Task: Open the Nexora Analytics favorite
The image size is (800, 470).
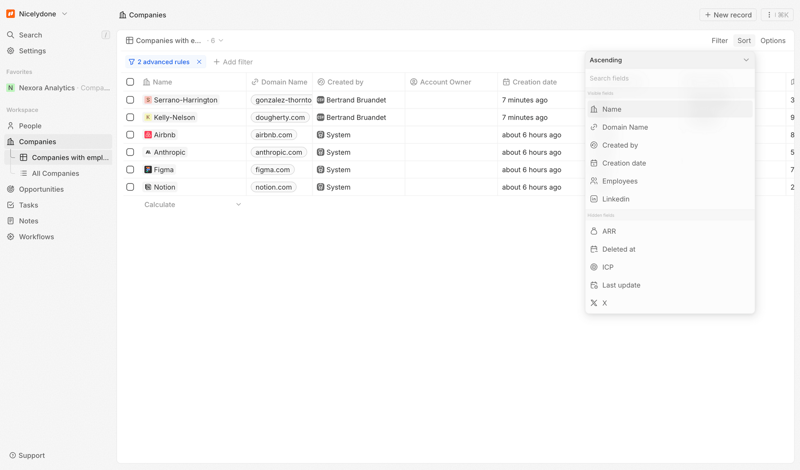Action: pos(58,88)
